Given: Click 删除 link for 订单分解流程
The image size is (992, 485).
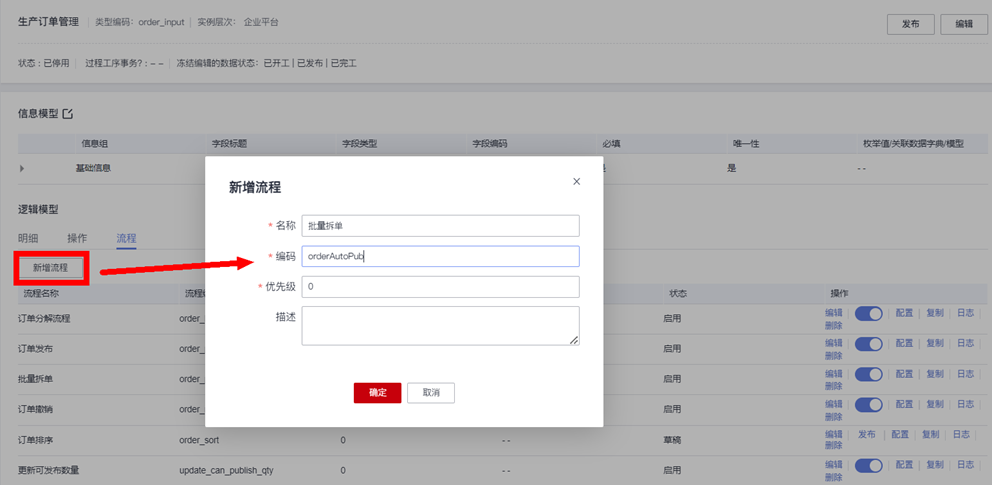Looking at the screenshot, I should [834, 325].
